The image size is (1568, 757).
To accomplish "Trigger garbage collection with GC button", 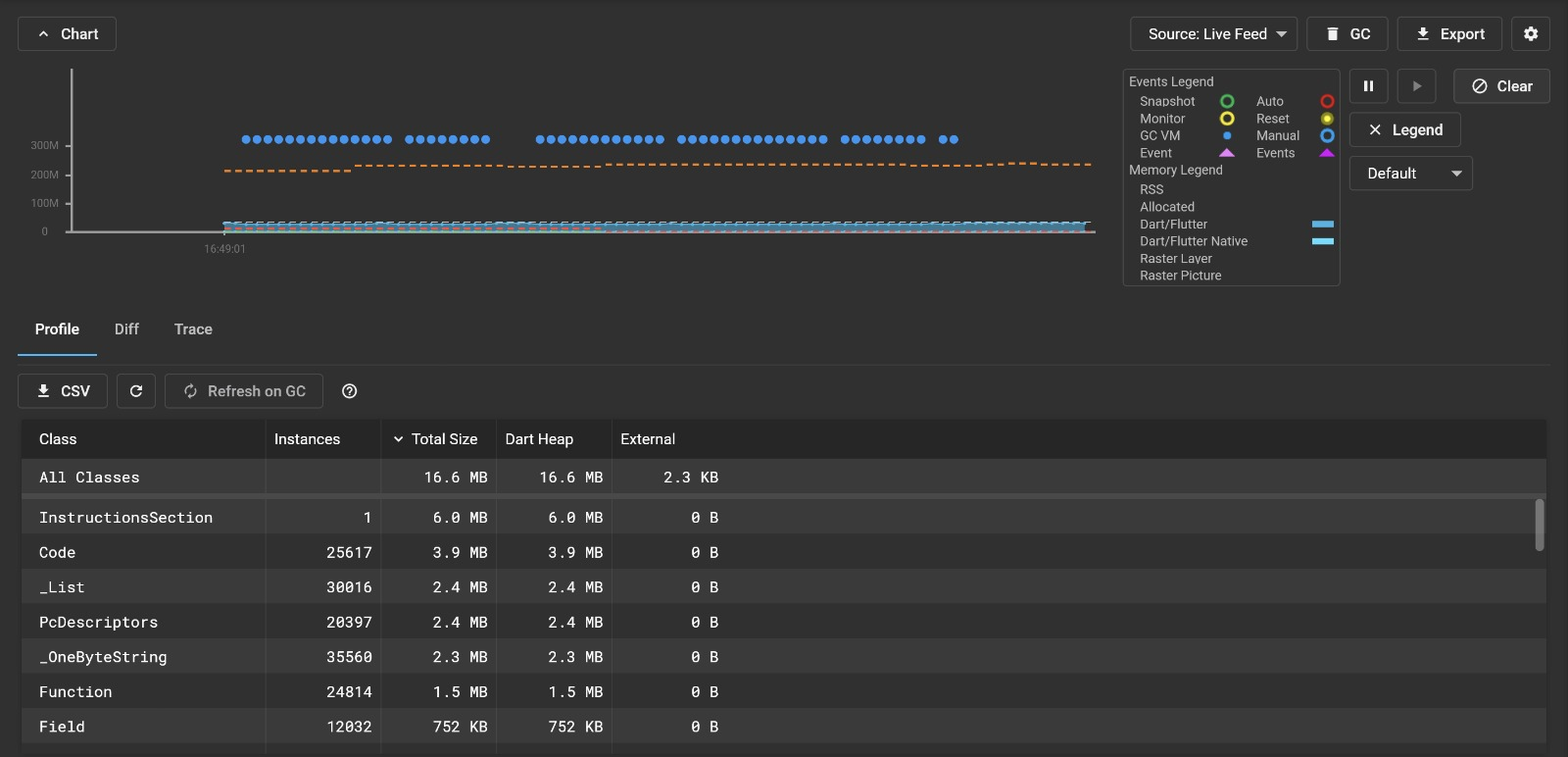I will pos(1347,34).
